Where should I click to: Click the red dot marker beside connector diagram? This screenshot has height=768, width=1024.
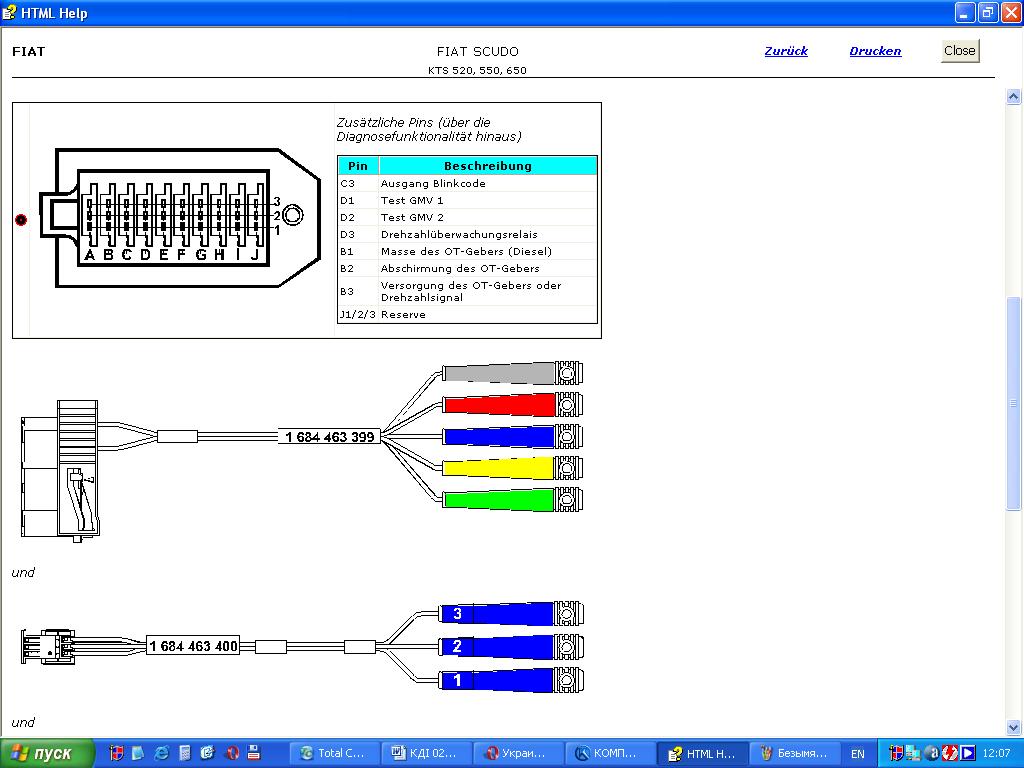tap(21, 220)
